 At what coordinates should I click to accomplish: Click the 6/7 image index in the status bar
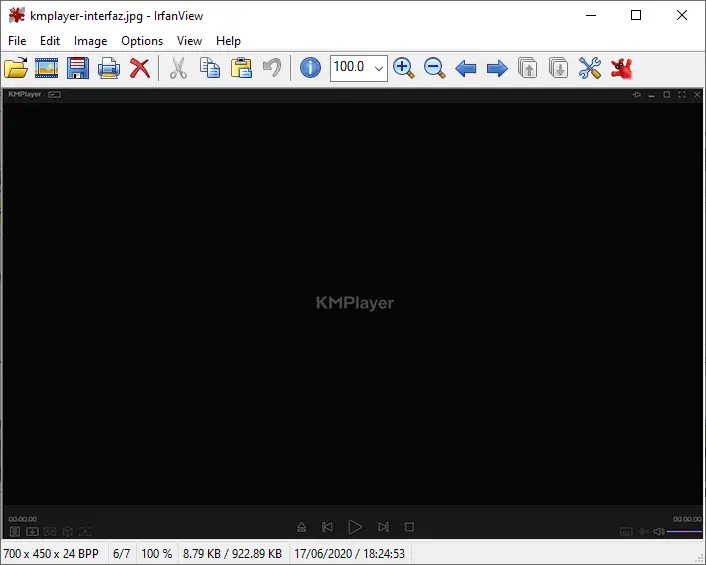122,553
